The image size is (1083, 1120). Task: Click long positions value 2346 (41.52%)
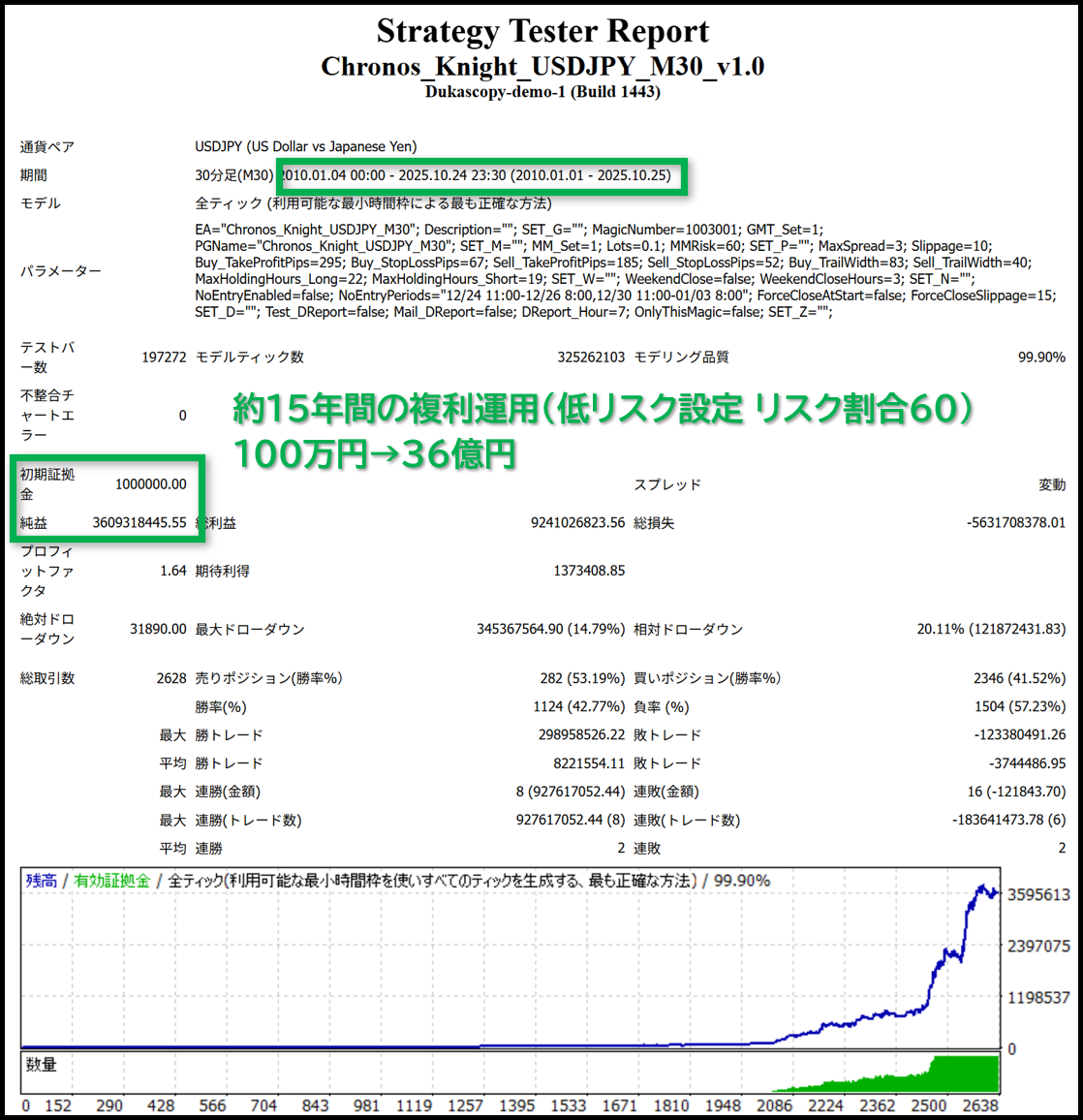click(x=1019, y=678)
